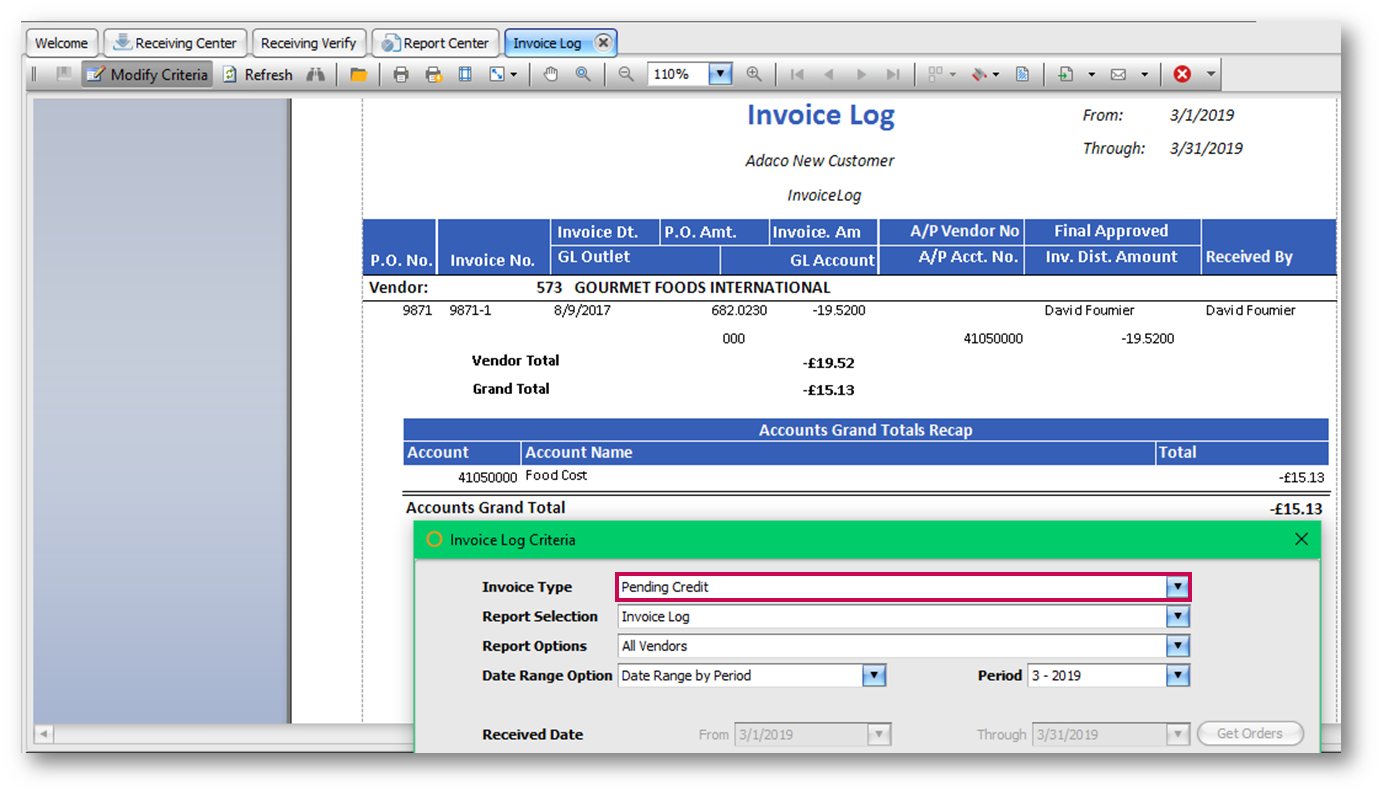Click the red cancel icon in toolbar
The image size is (1383, 795).
(x=1182, y=75)
